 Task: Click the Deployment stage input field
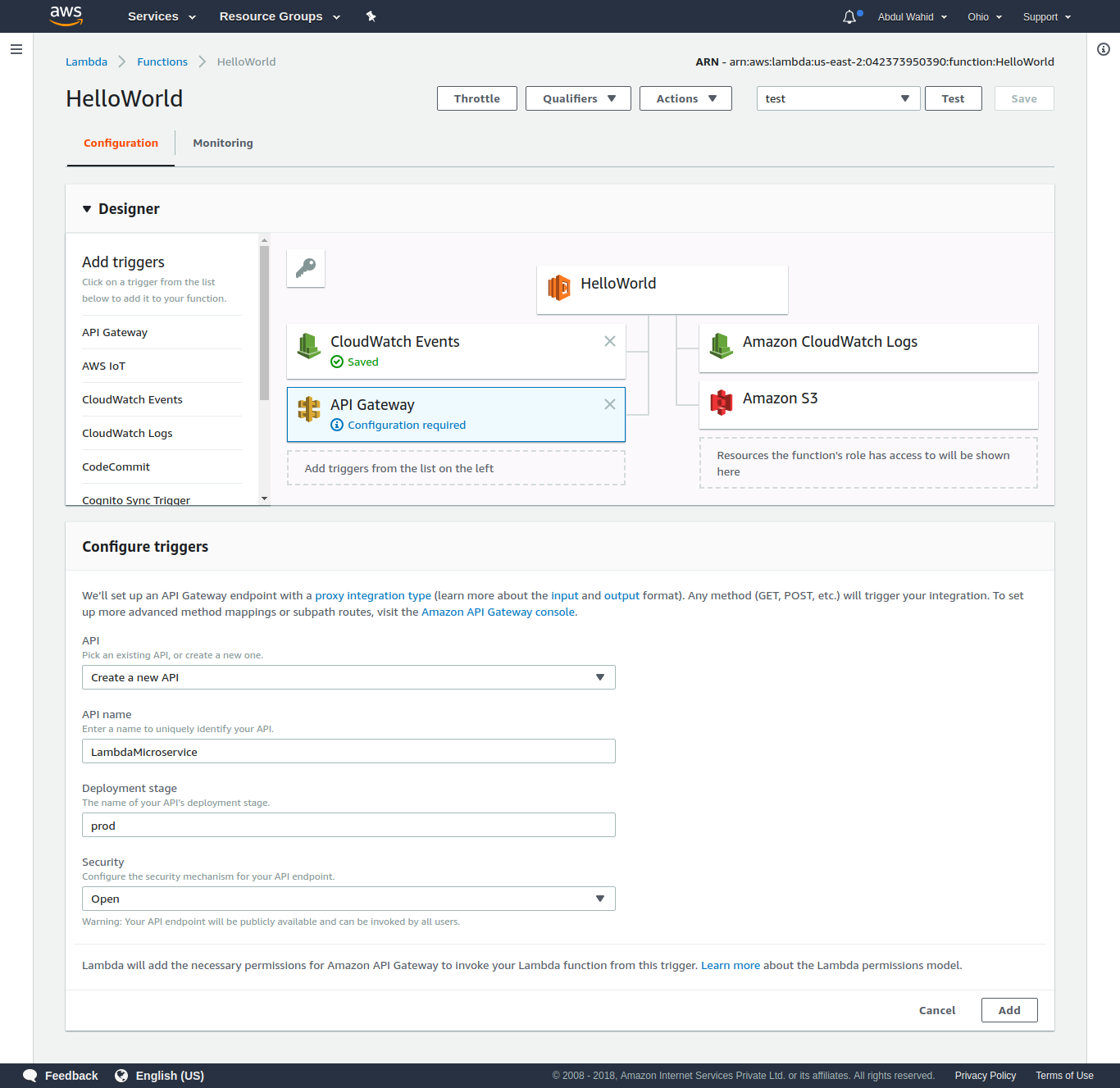(348, 825)
